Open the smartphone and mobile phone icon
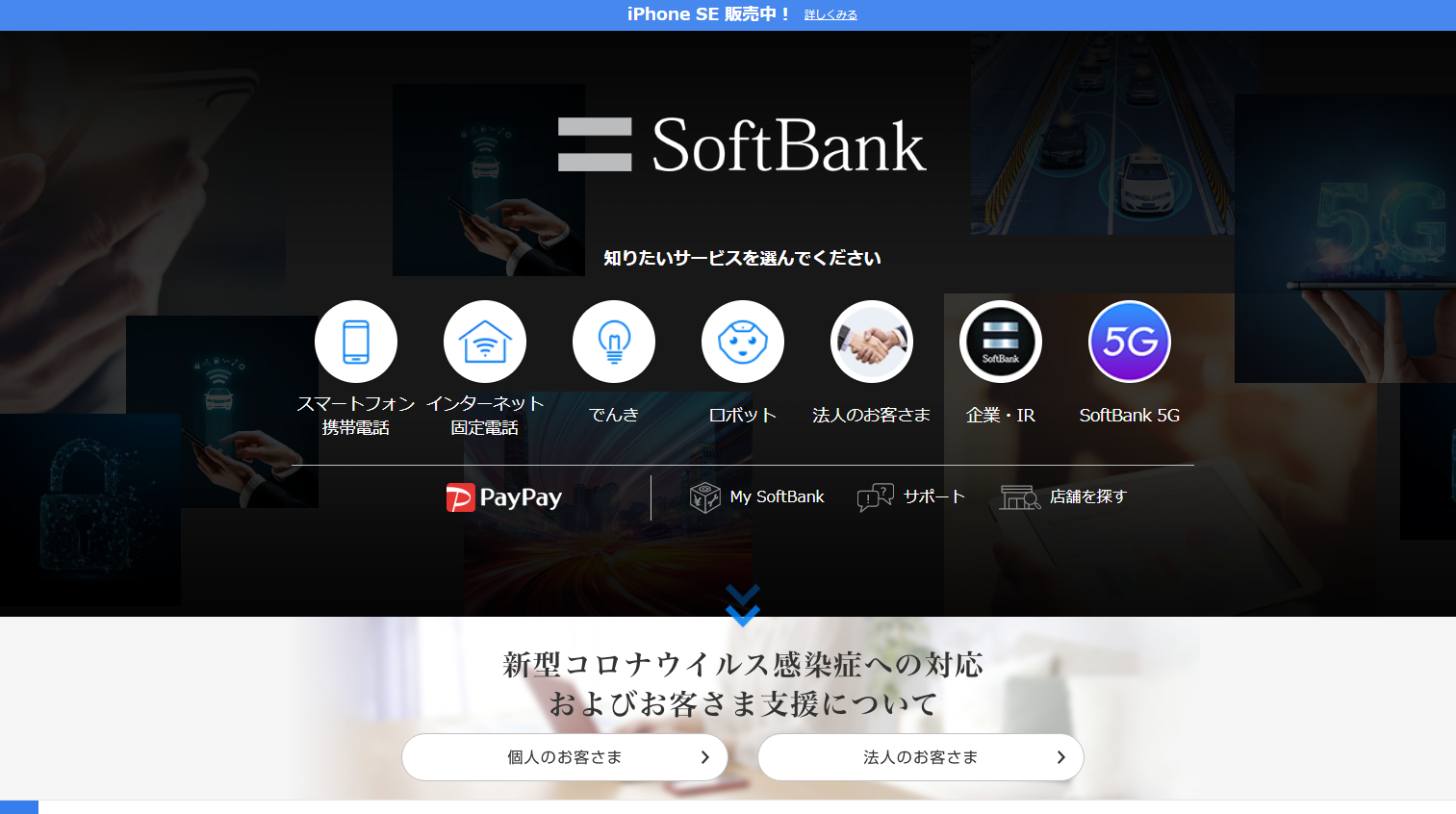 tap(356, 342)
